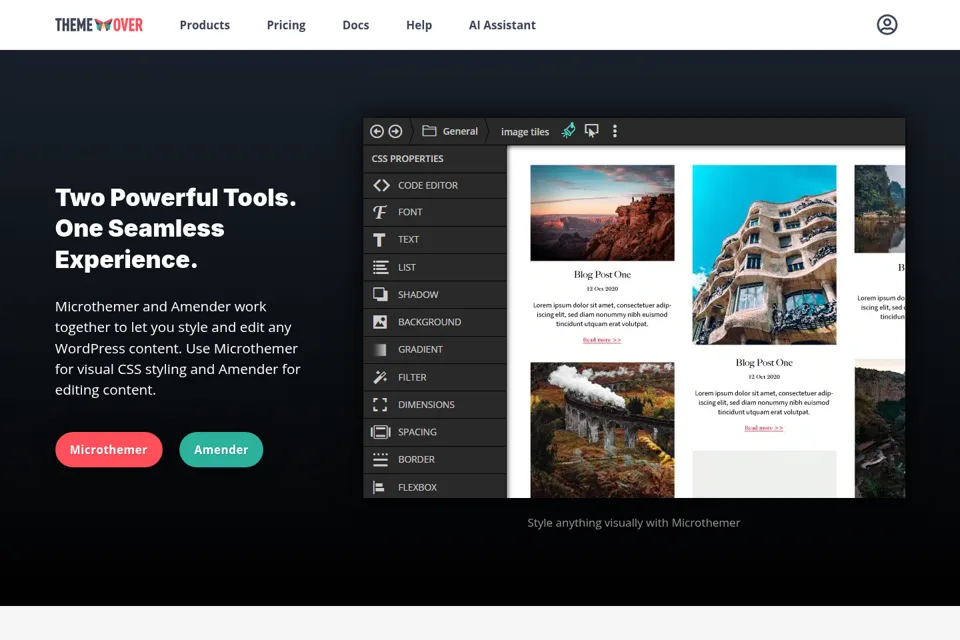Click the Dimensions corner-brackets icon
The height and width of the screenshot is (640, 960).
(x=380, y=405)
